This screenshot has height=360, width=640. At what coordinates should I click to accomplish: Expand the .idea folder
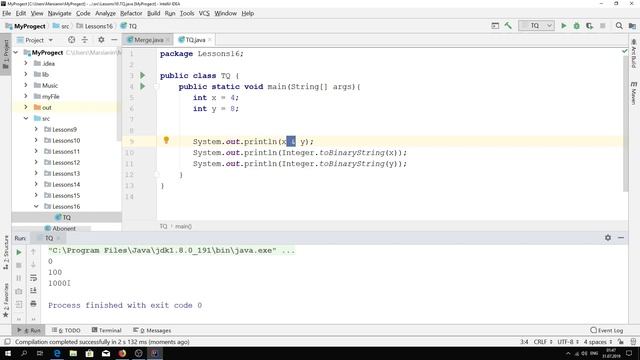(x=26, y=63)
